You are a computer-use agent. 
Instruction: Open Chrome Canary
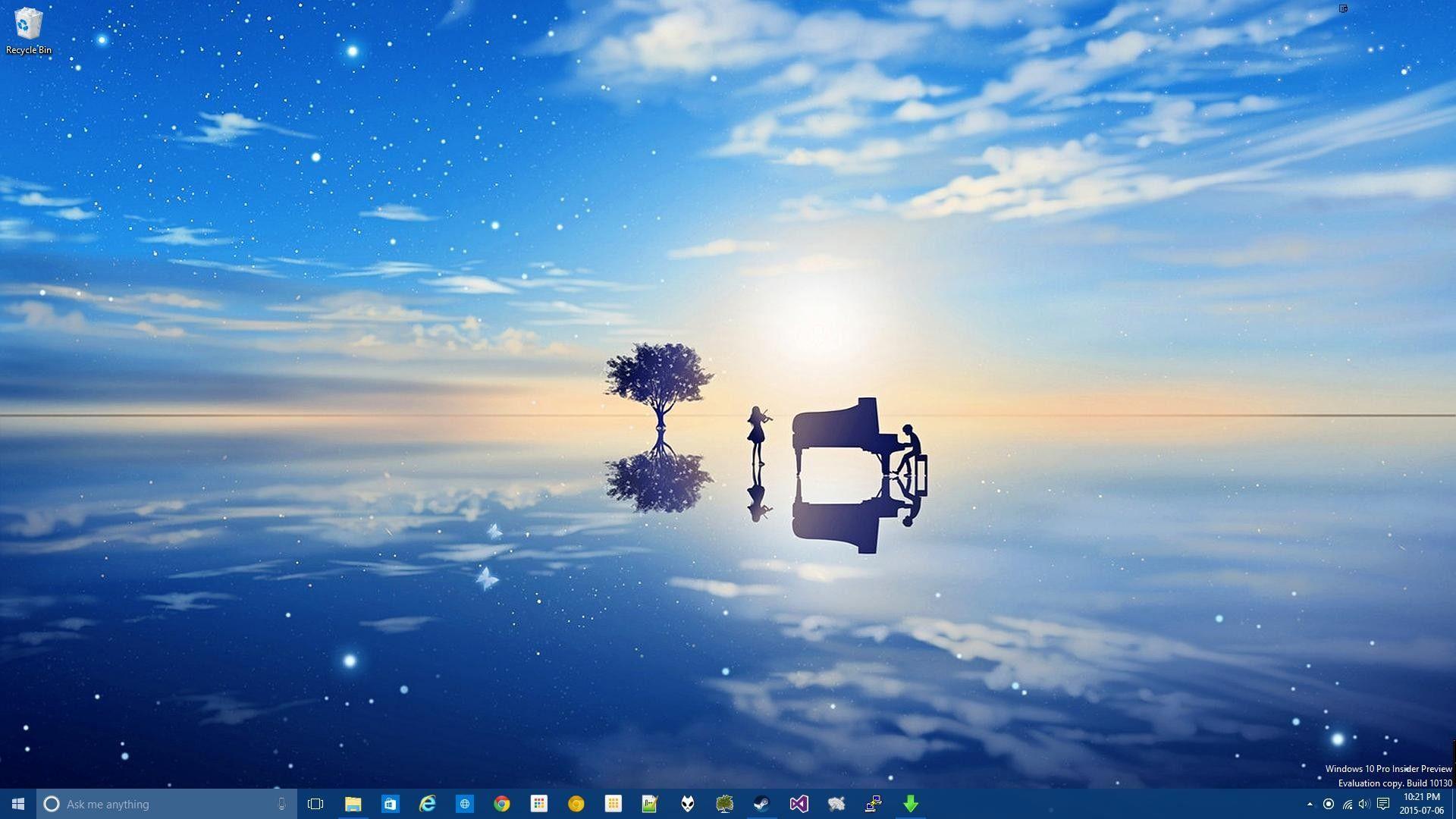[x=576, y=804]
